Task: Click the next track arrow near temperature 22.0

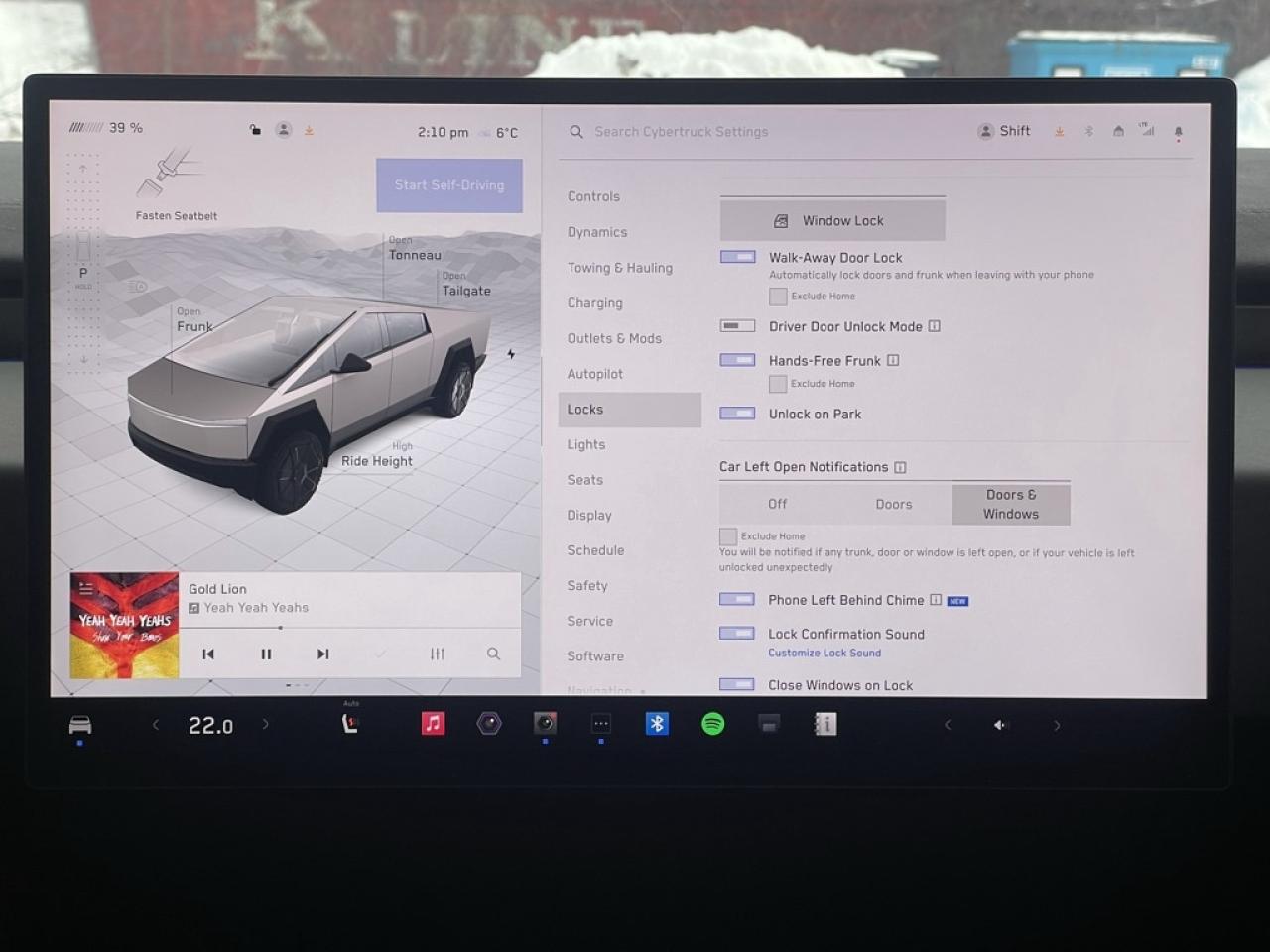Action: click(x=265, y=725)
